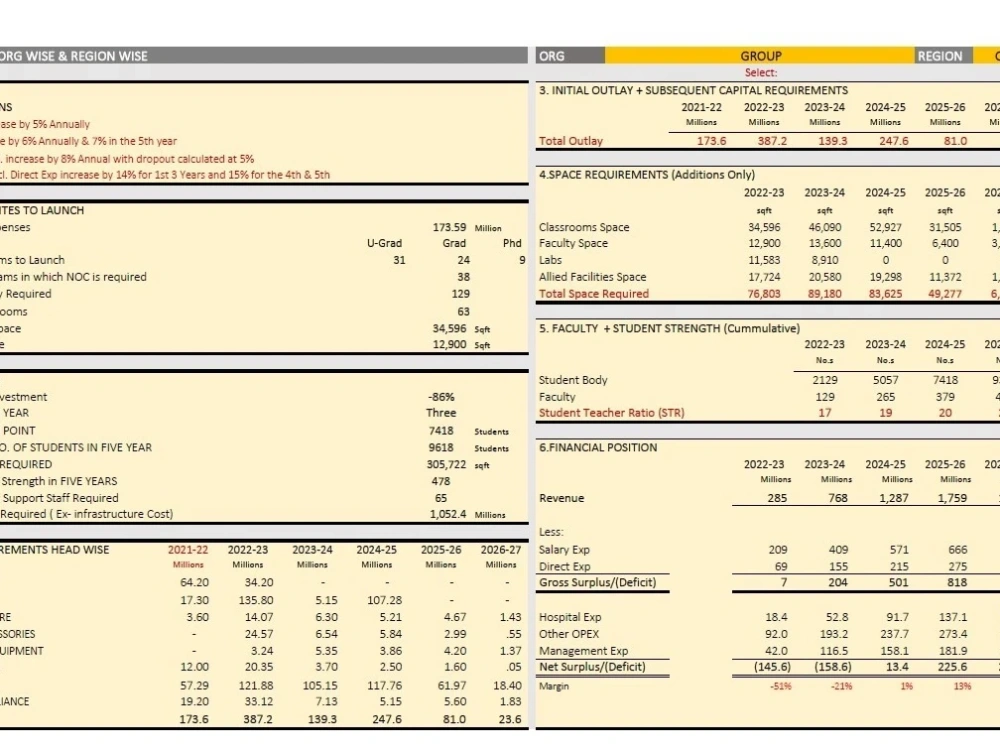The height and width of the screenshot is (750, 1000).
Task: Select Total Space Required value 89,180
Action: 825,293
